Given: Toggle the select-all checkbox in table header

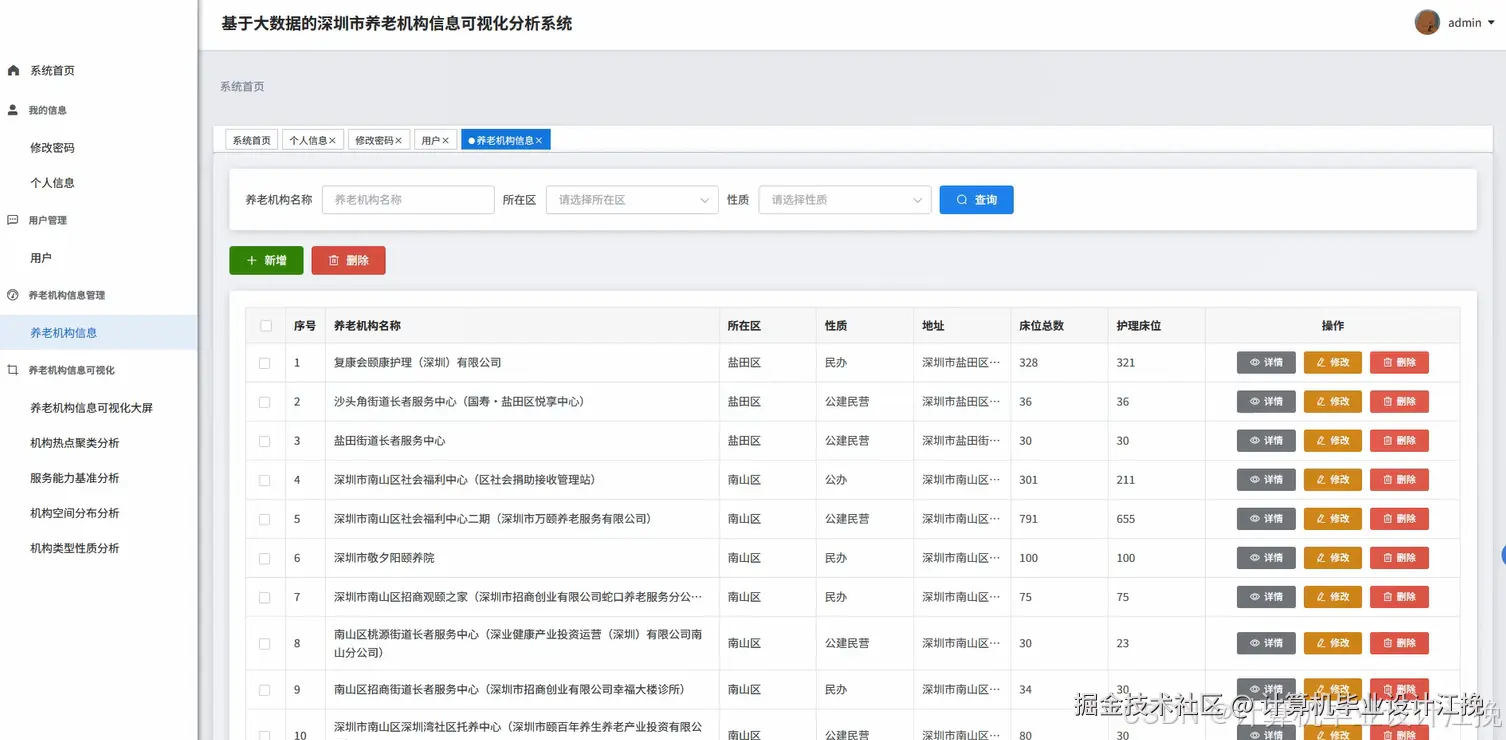Looking at the screenshot, I should 265,326.
